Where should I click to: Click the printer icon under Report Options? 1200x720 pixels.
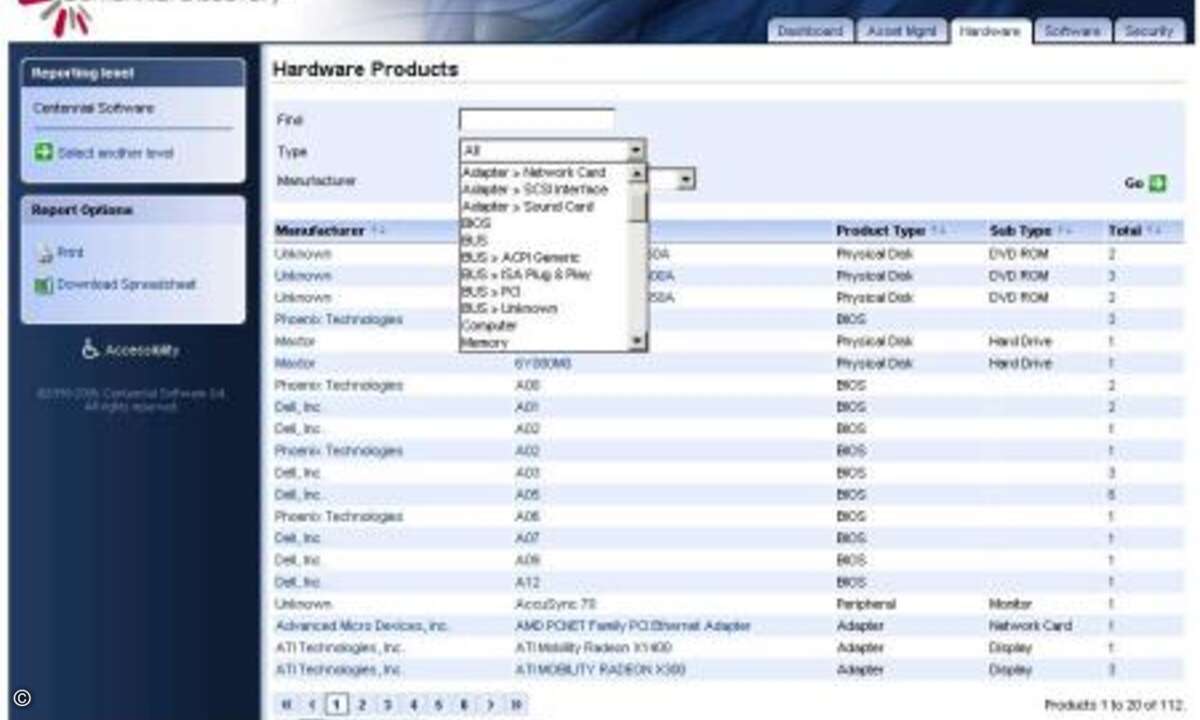pos(44,253)
